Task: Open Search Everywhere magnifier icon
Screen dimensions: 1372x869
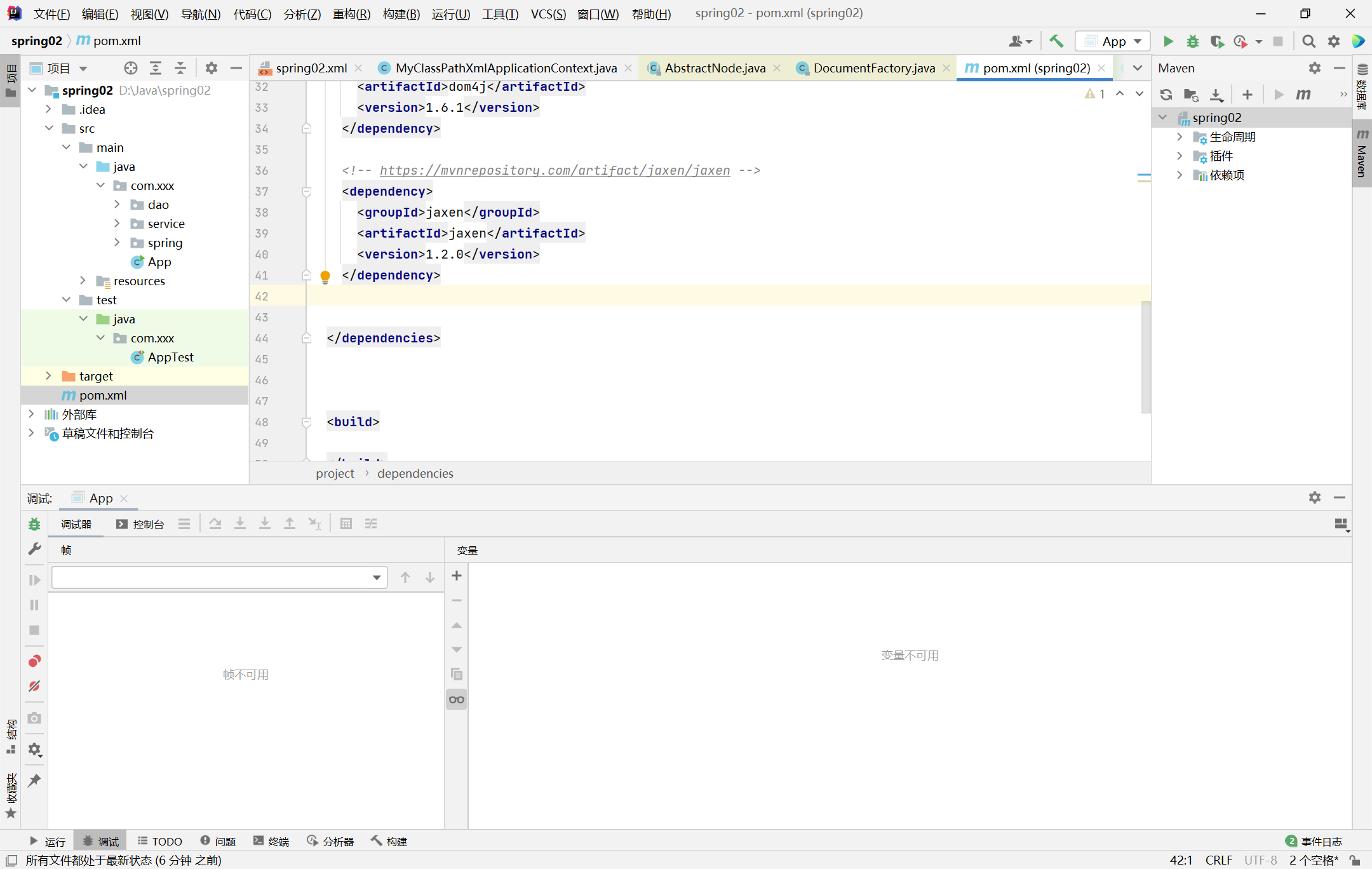Action: tap(1308, 41)
